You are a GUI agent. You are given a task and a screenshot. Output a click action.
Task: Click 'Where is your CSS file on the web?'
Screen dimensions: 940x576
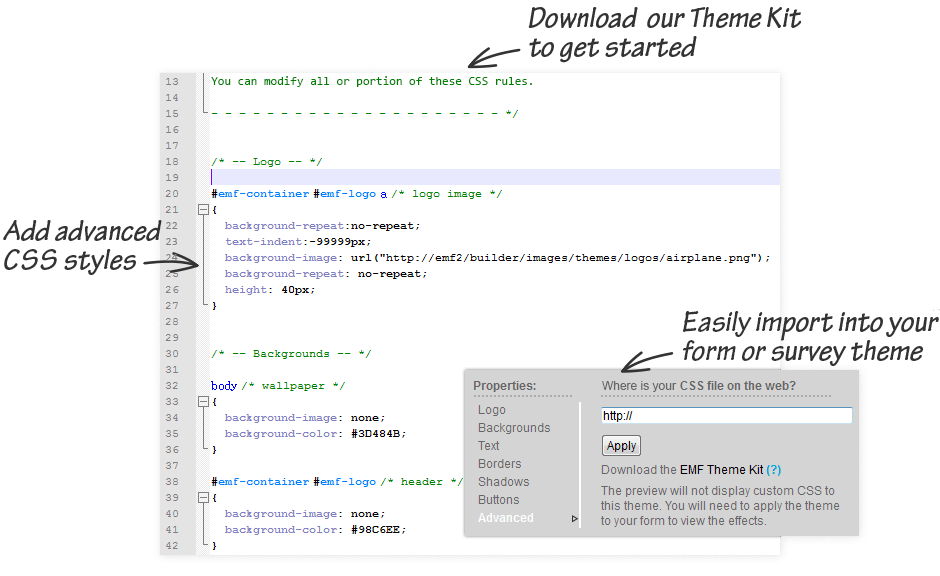click(699, 386)
